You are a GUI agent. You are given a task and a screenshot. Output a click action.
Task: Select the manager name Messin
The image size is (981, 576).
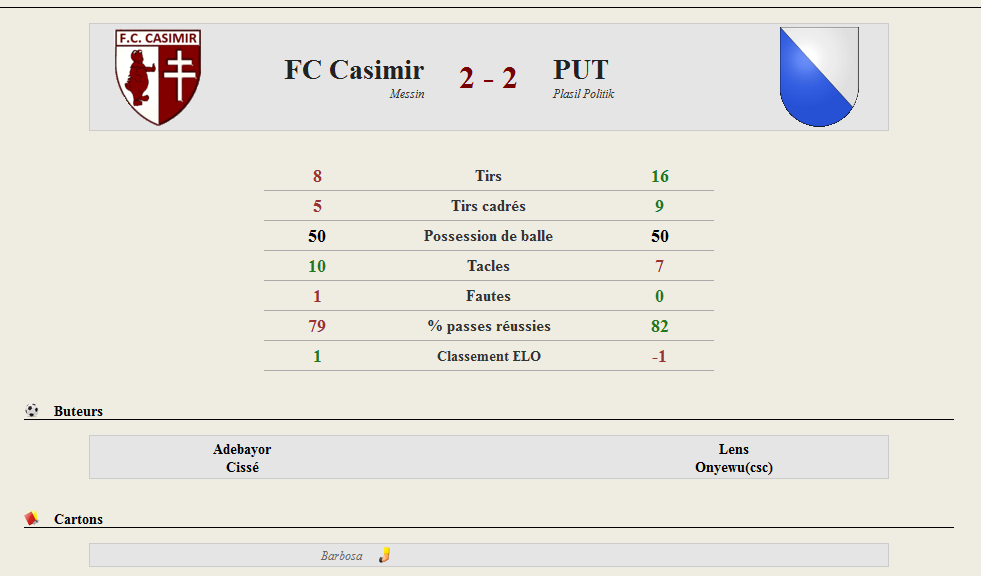[x=407, y=94]
